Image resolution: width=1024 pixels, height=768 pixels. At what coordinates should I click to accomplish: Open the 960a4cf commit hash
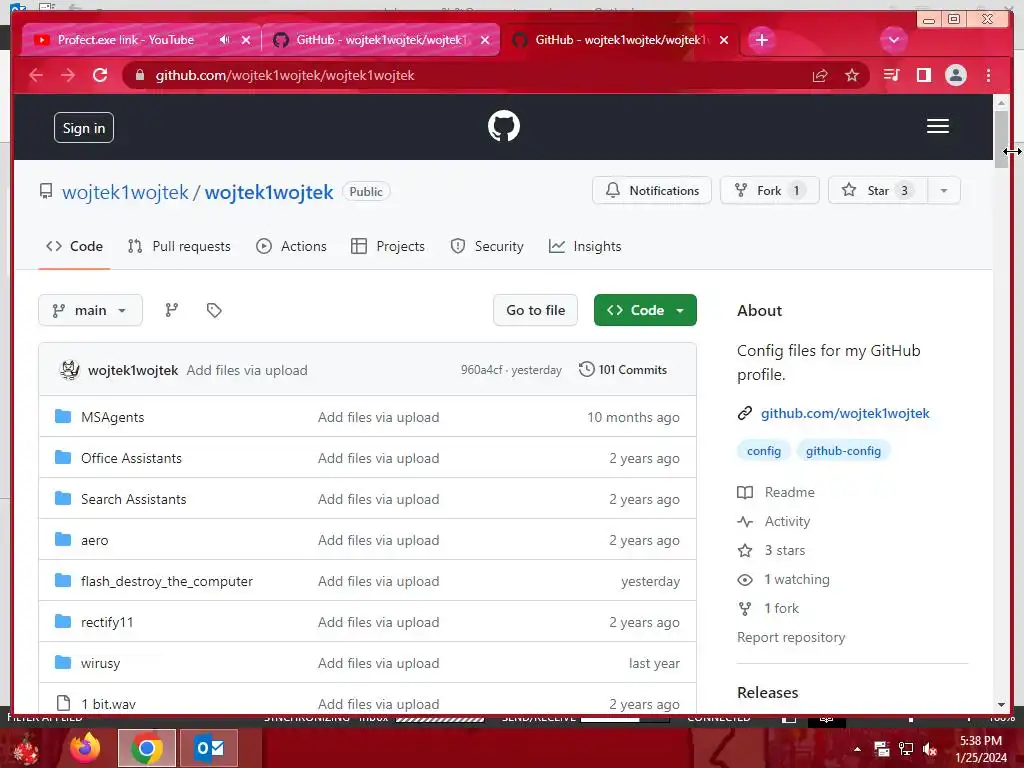pyautogui.click(x=482, y=370)
